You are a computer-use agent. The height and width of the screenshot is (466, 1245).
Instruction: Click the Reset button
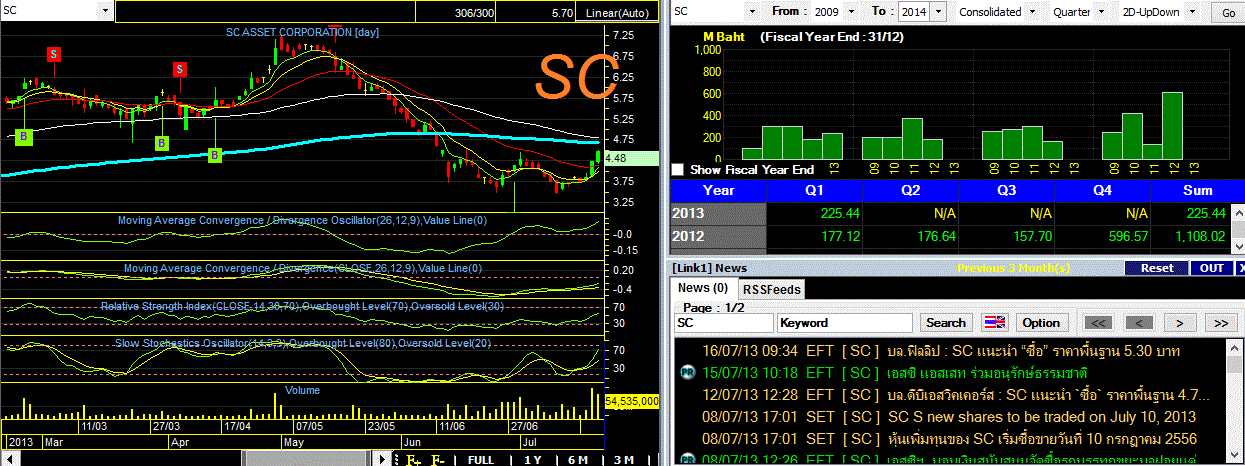pos(1157,268)
